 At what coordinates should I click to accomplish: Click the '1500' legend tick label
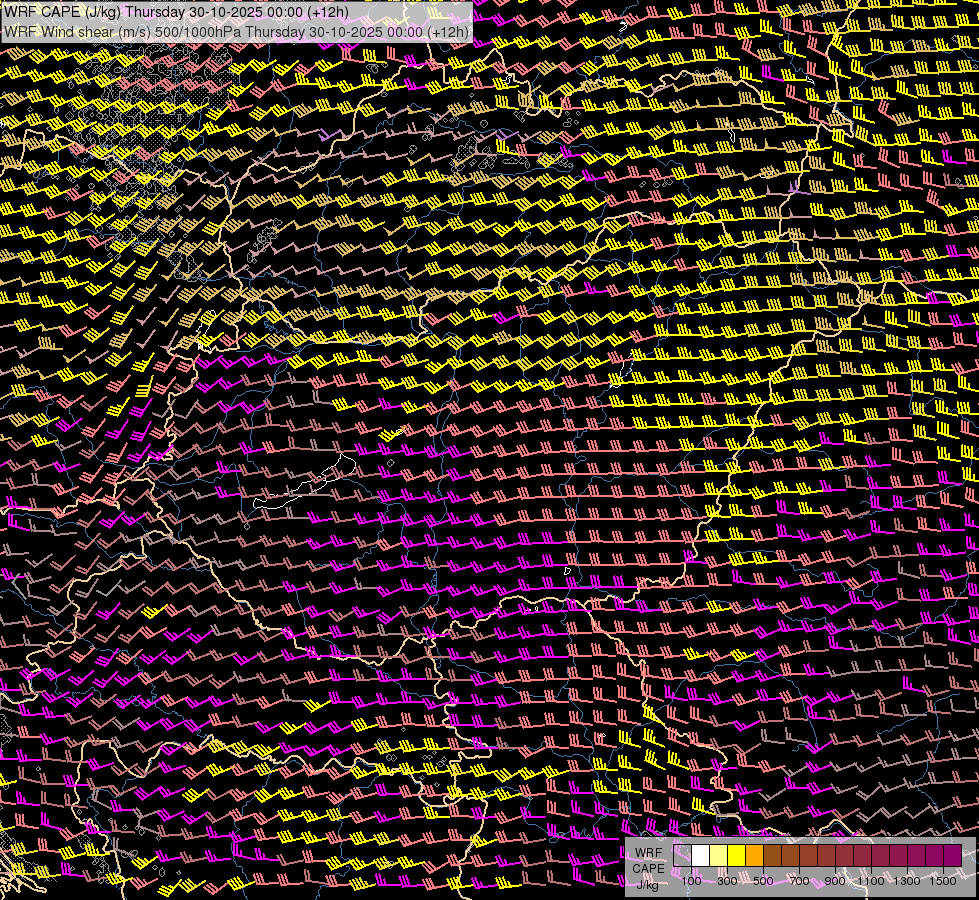point(943,881)
